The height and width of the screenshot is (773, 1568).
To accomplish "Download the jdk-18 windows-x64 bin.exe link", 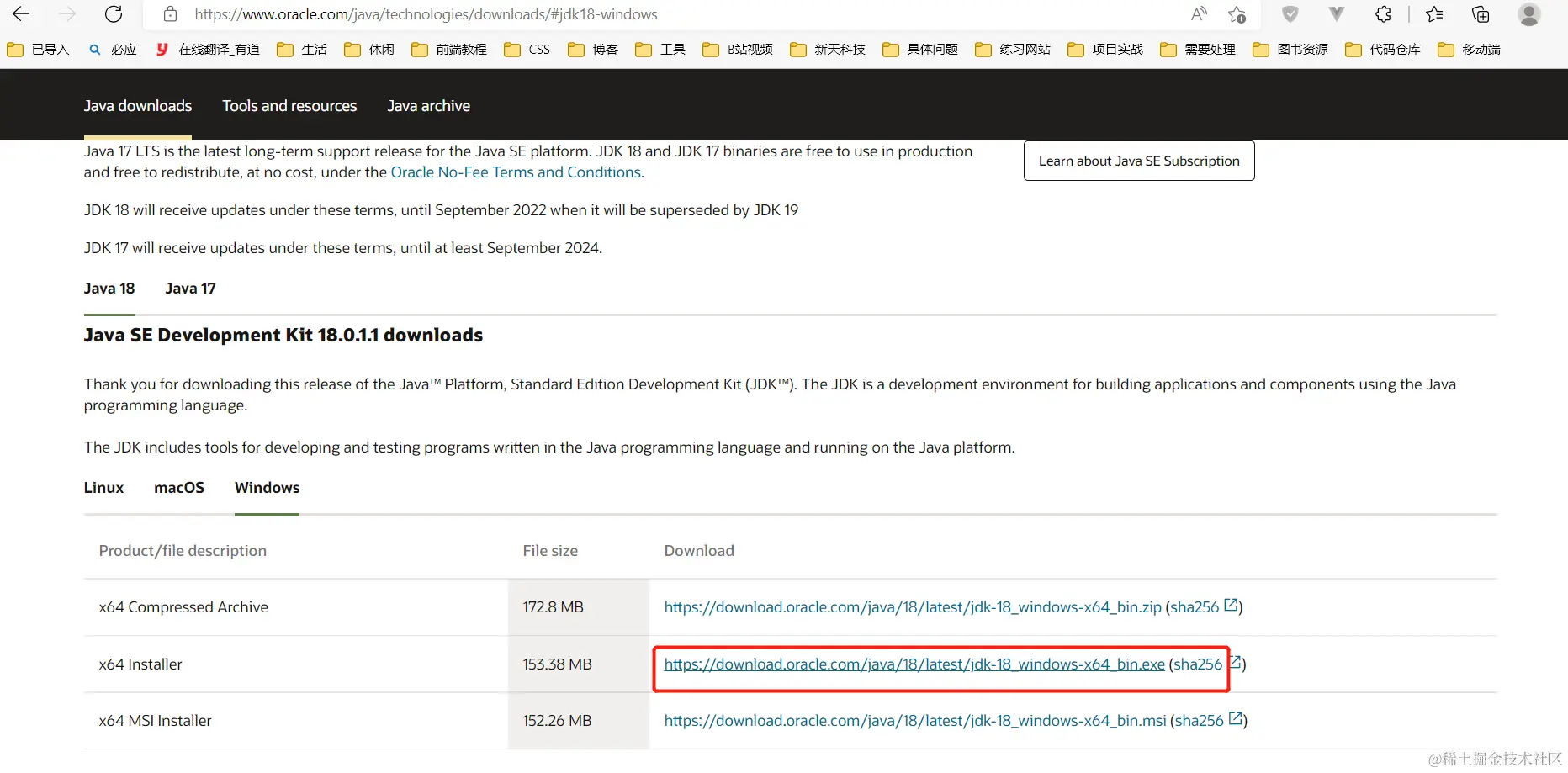I will (914, 664).
